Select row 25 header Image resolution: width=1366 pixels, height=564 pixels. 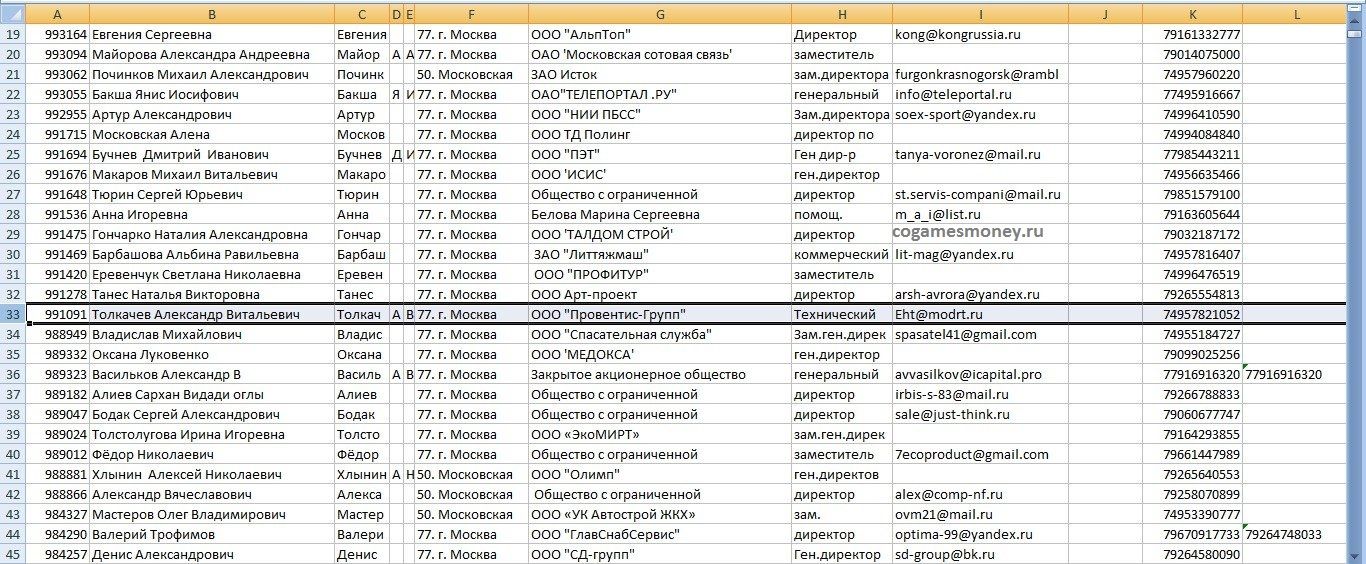12,154
